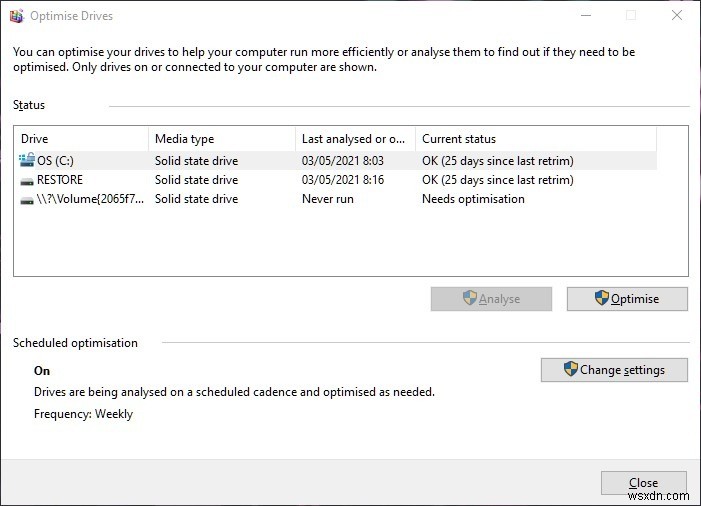This screenshot has width=701, height=506.
Task: Click the shield icon on the Analyse button
Action: 469,298
